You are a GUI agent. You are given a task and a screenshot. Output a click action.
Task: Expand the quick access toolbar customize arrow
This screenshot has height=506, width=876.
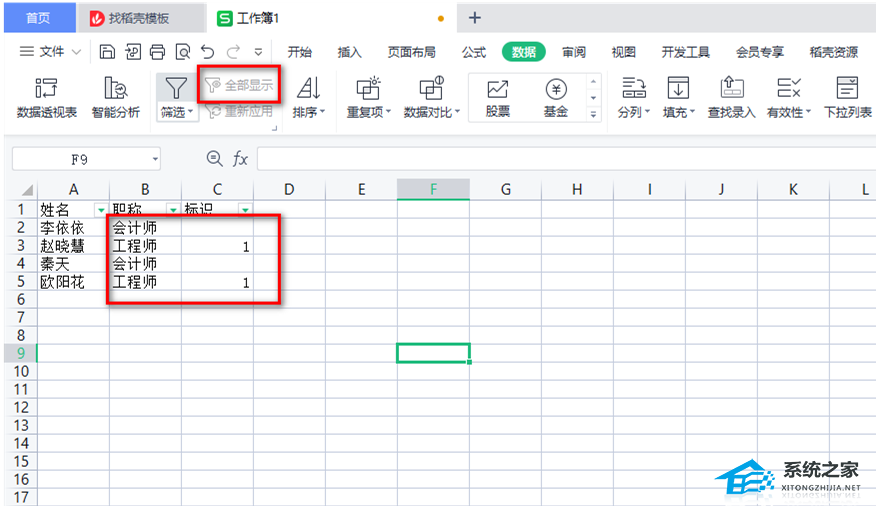pyautogui.click(x=258, y=52)
